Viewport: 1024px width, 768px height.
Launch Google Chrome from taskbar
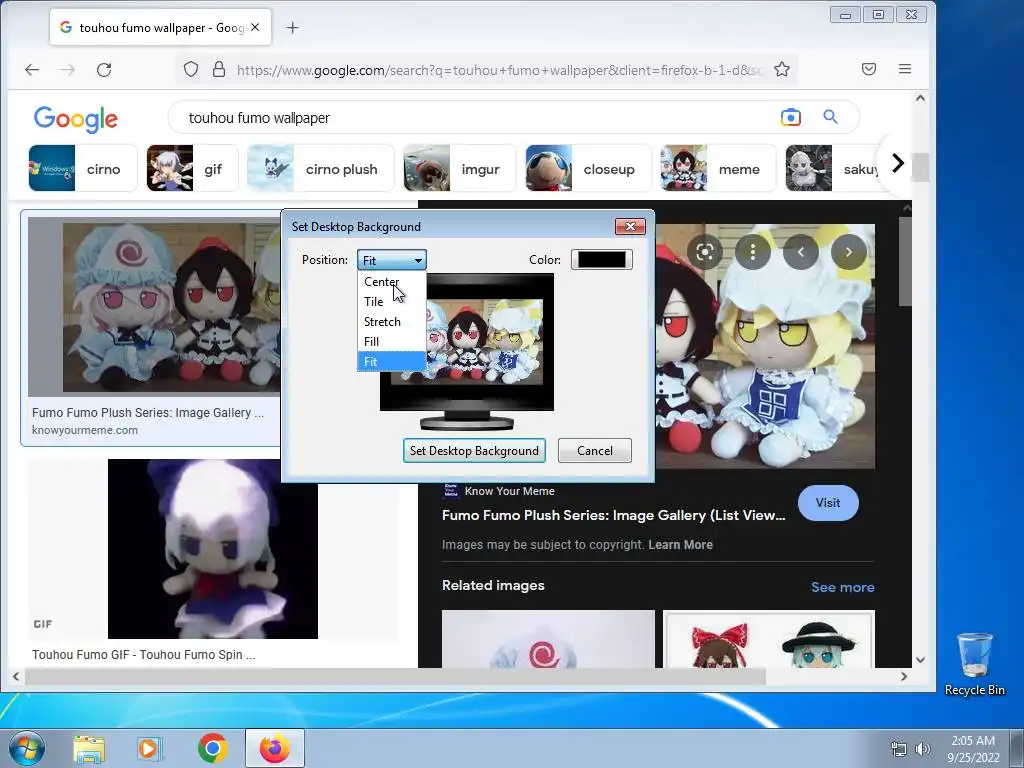pos(213,748)
